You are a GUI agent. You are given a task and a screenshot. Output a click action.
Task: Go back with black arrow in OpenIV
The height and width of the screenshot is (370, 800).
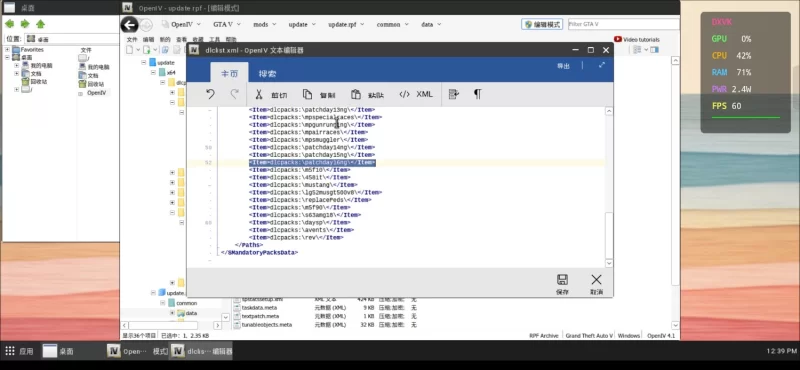pyautogui.click(x=130, y=24)
